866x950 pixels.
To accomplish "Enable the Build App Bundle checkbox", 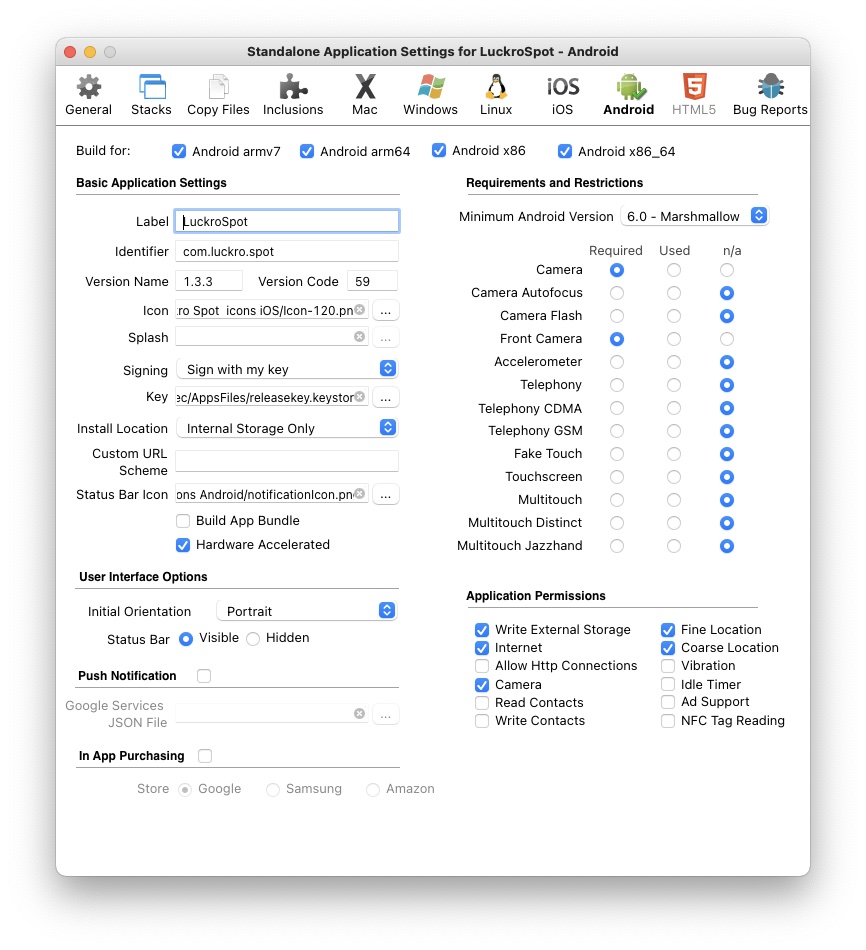I will pos(183,521).
